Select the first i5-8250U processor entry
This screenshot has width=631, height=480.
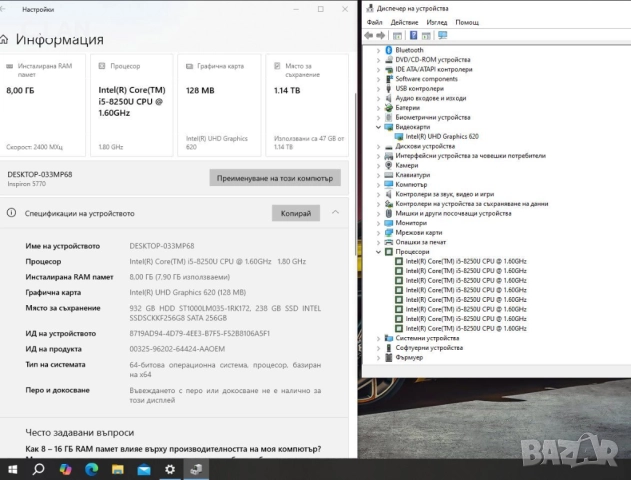pos(466,261)
